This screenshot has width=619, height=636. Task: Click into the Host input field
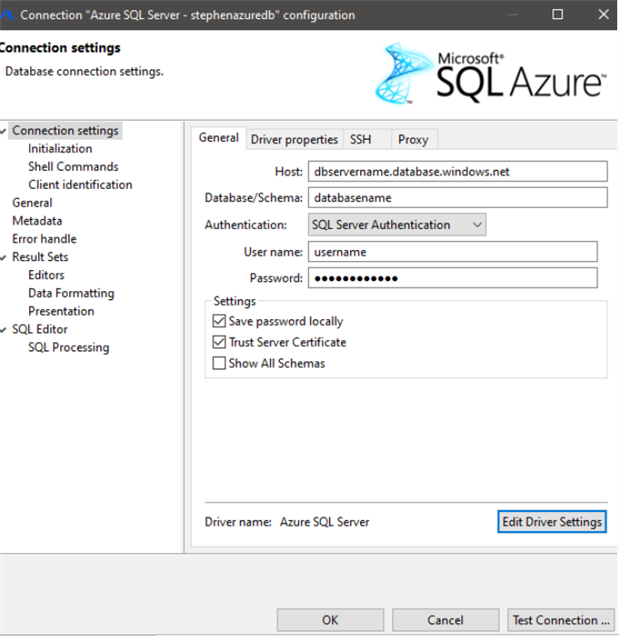click(458, 172)
